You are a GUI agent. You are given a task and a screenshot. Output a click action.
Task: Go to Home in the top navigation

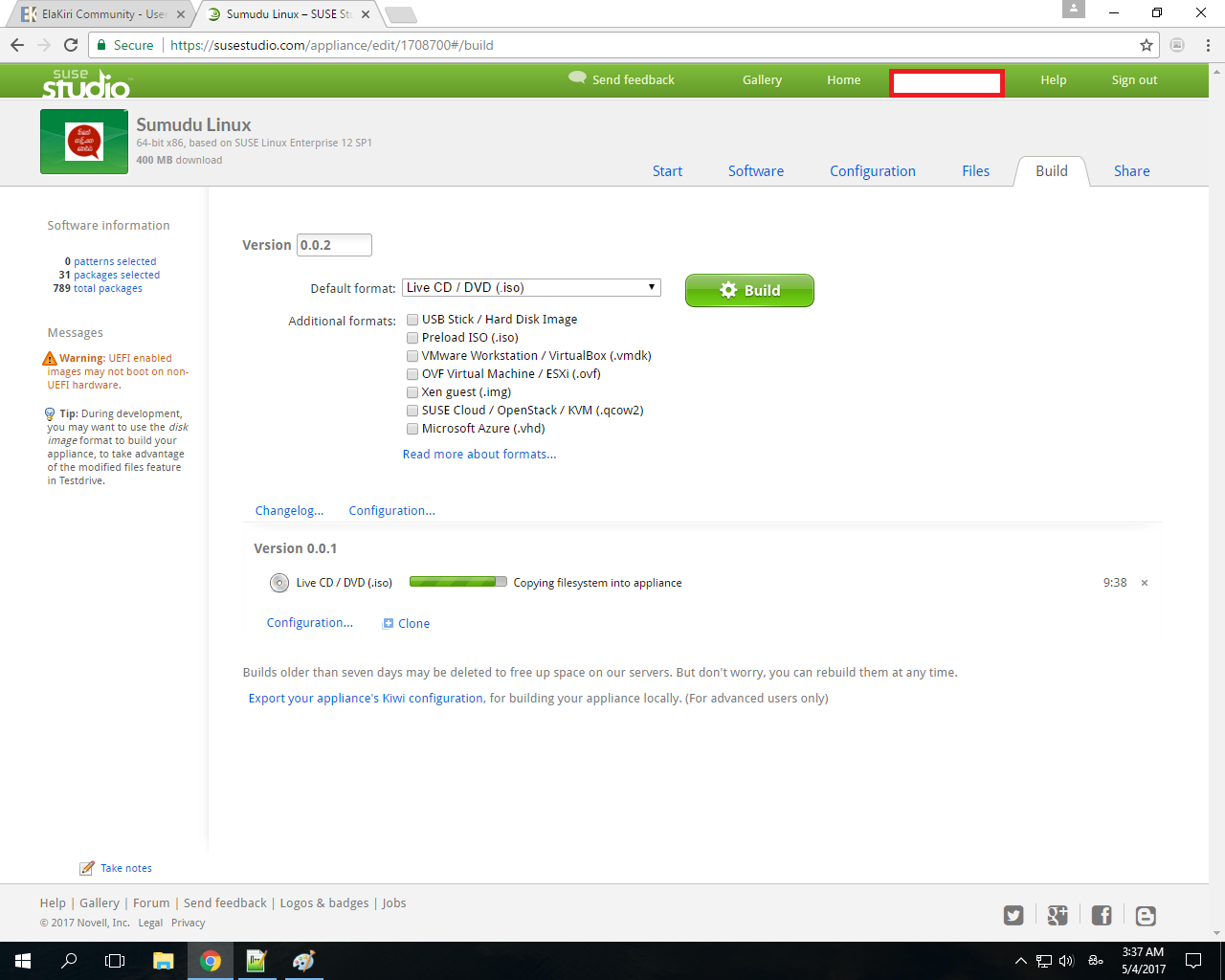point(844,80)
